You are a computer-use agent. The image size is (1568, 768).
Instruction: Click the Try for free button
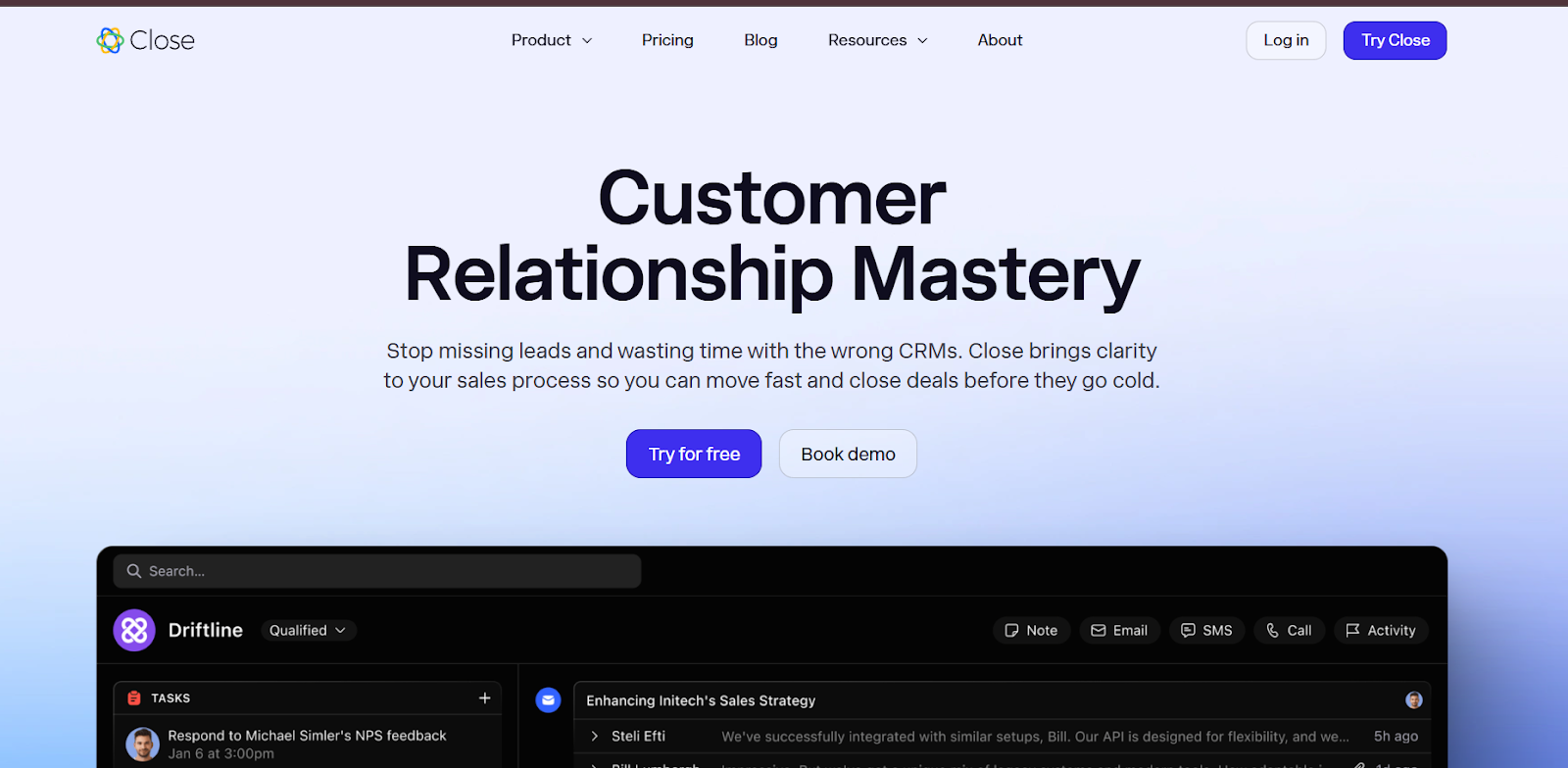(x=694, y=454)
